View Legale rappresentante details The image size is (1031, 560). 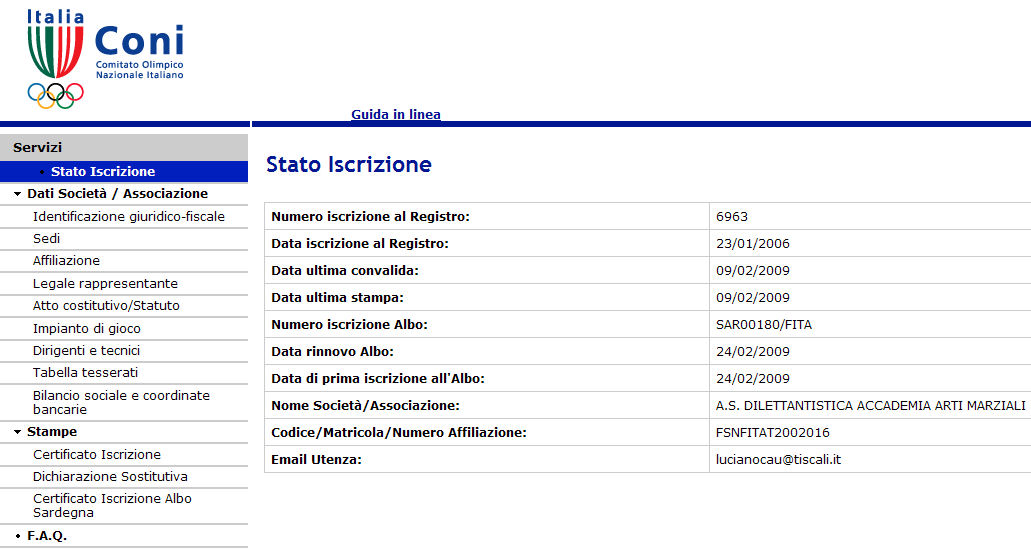click(105, 283)
